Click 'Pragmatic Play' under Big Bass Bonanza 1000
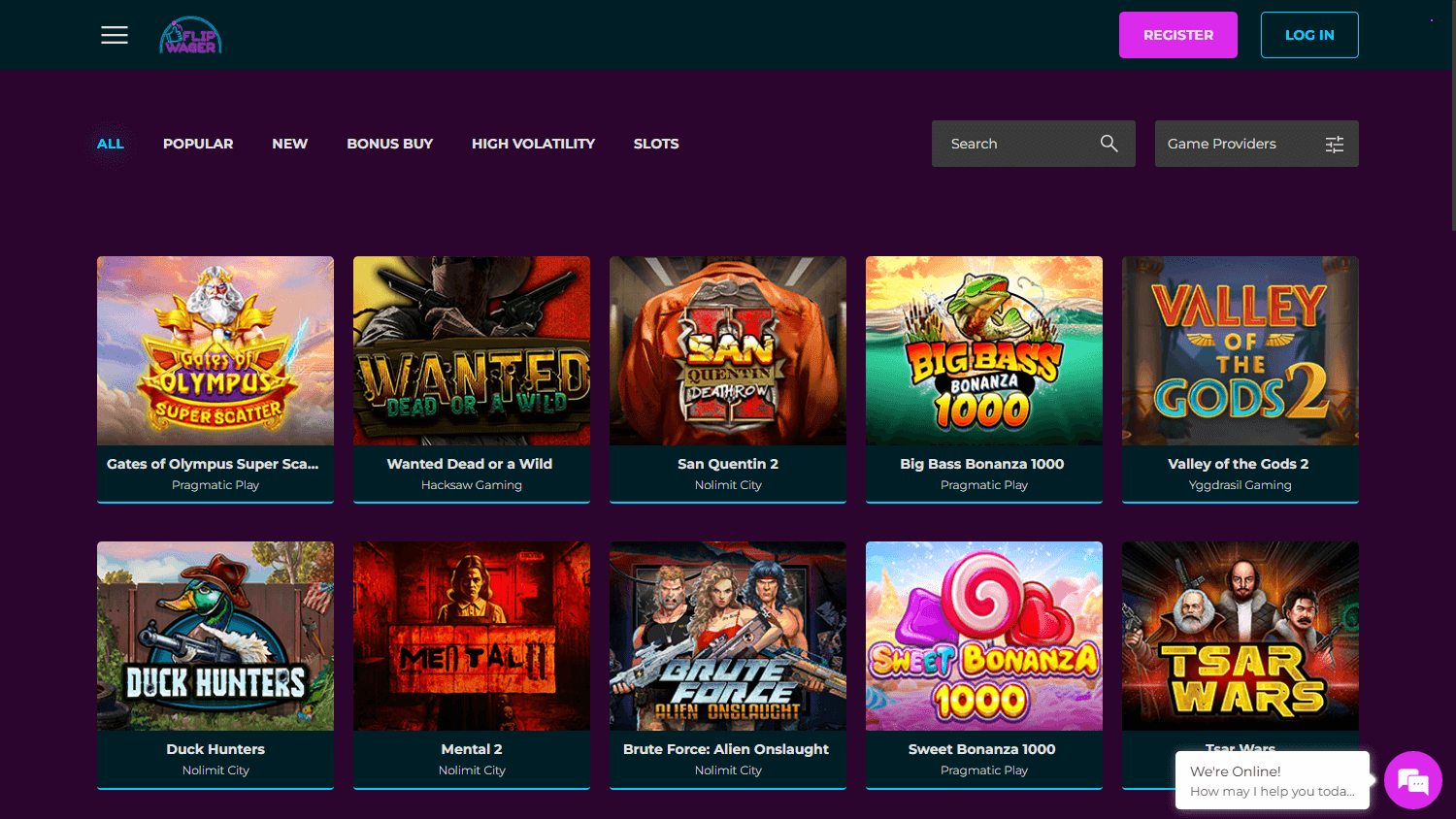 point(984,485)
